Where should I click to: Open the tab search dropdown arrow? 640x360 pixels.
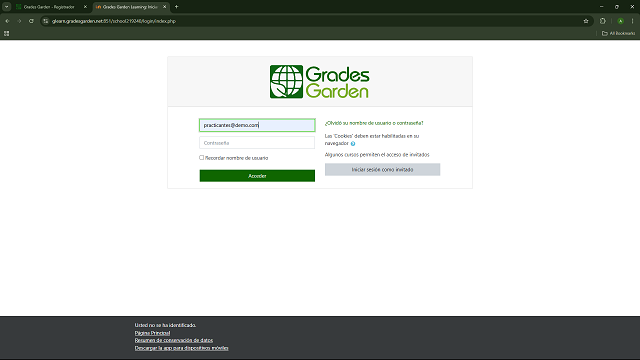coord(7,7)
